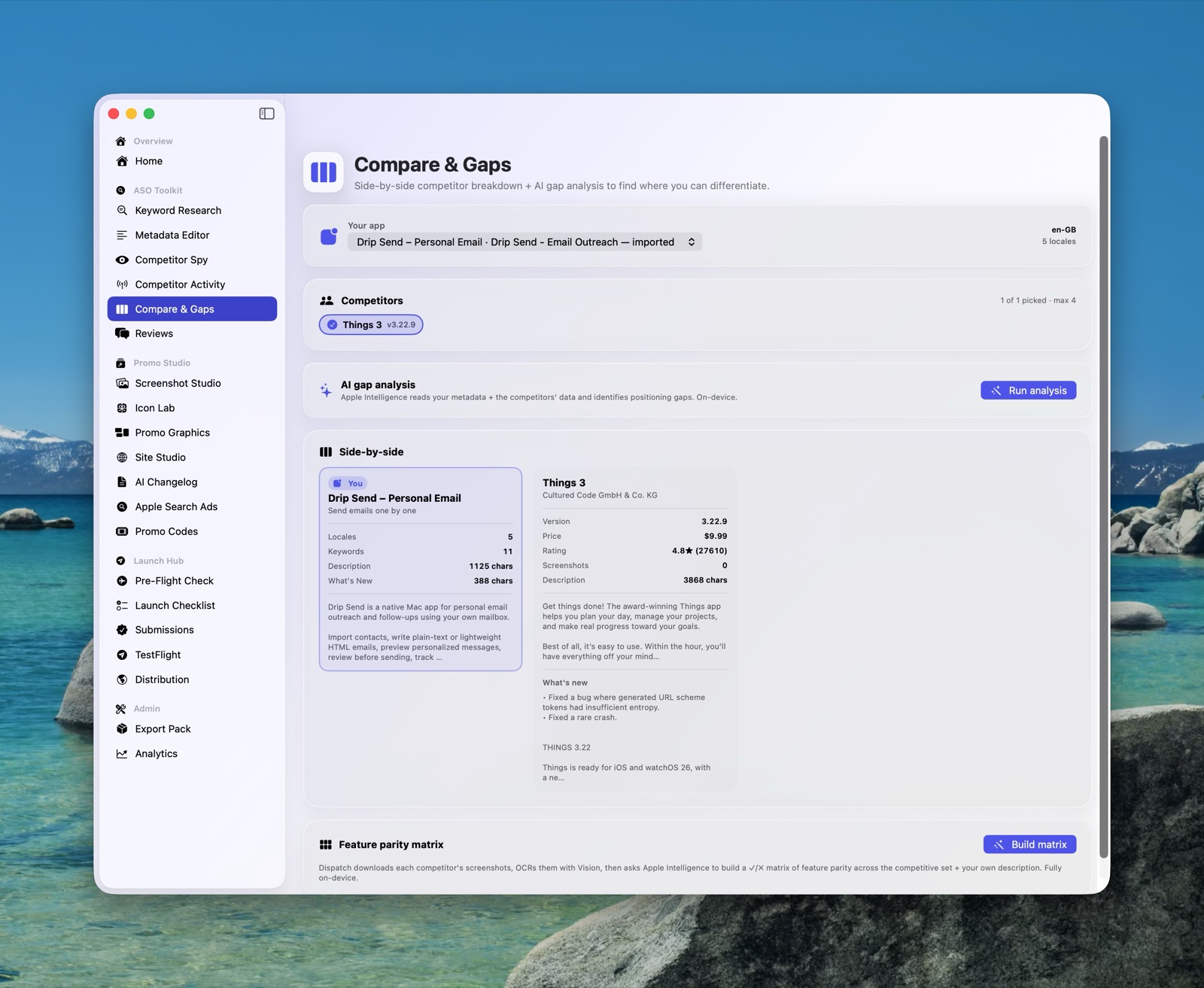The height and width of the screenshot is (988, 1204).
Task: Click the '4.8★ (27610)' rating value
Action: tap(700, 551)
